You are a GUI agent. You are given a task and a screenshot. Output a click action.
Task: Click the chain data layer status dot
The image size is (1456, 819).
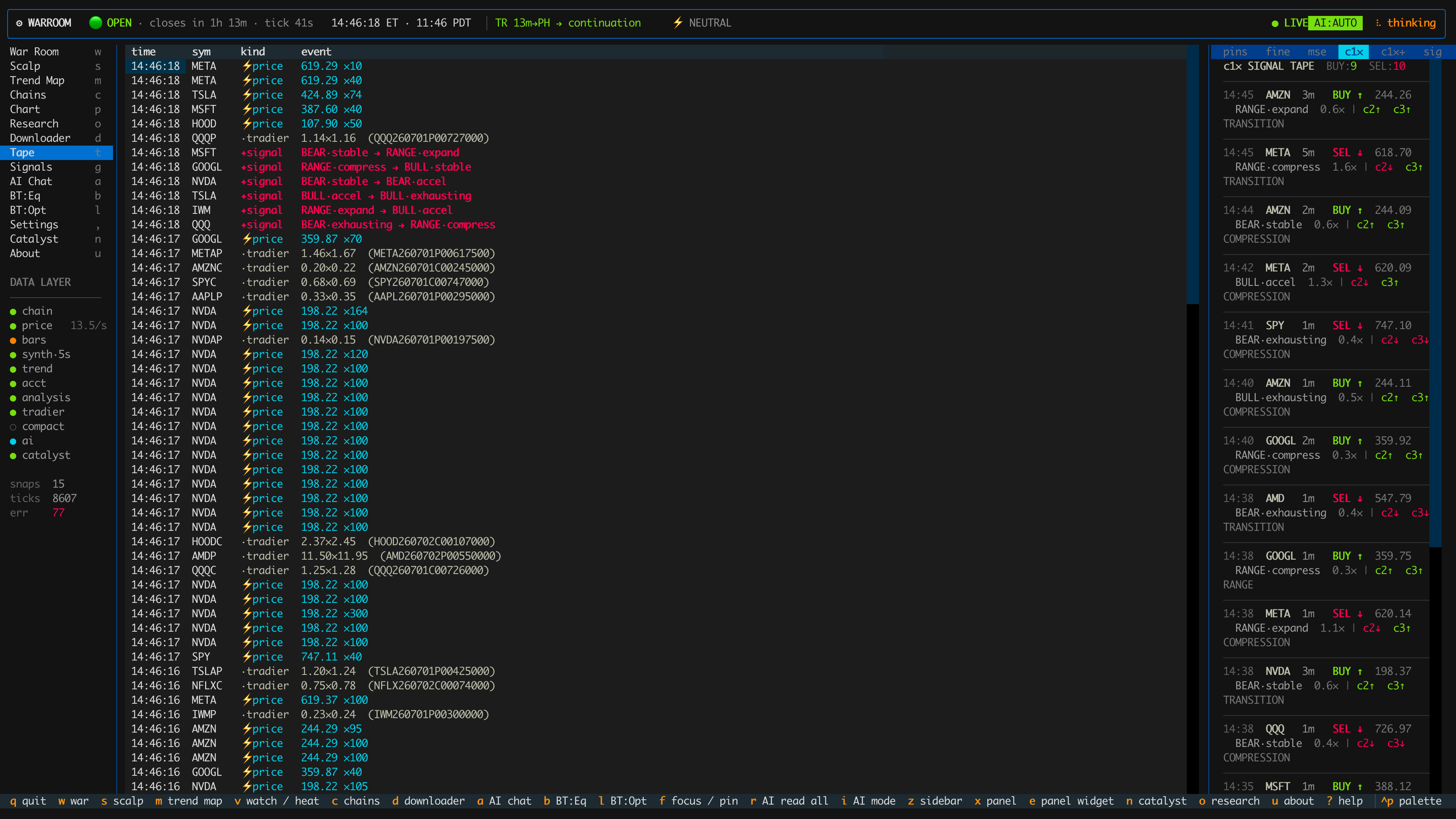click(x=13, y=311)
